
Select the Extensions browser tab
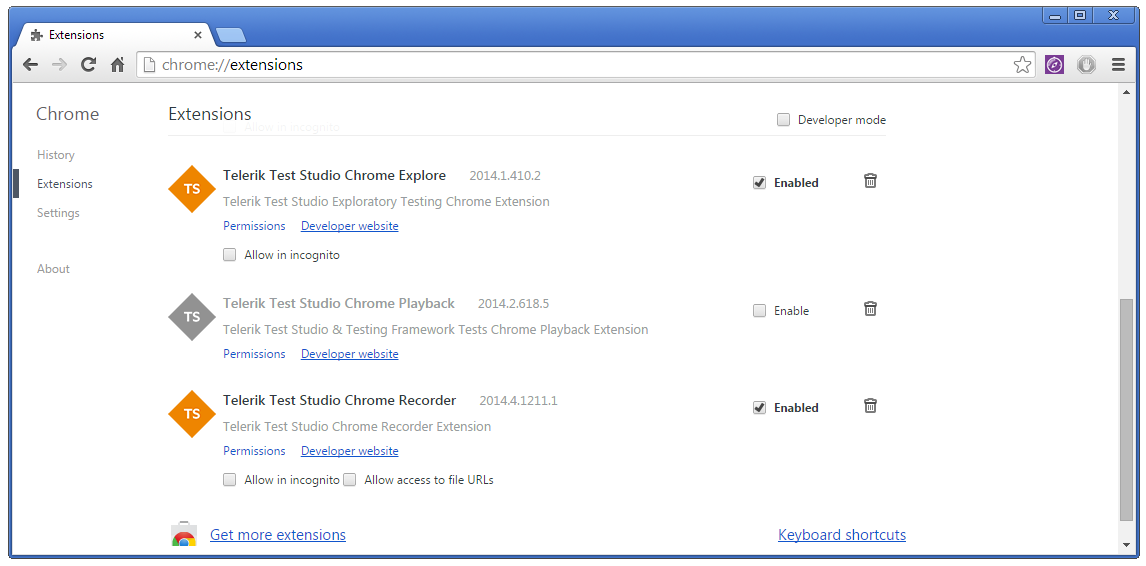[115, 35]
